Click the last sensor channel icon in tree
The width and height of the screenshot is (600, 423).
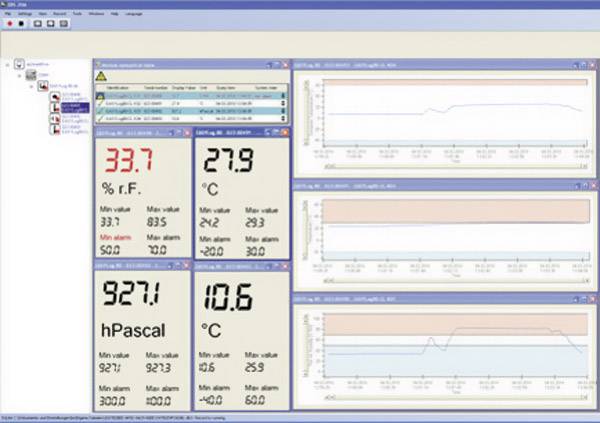pos(54,130)
